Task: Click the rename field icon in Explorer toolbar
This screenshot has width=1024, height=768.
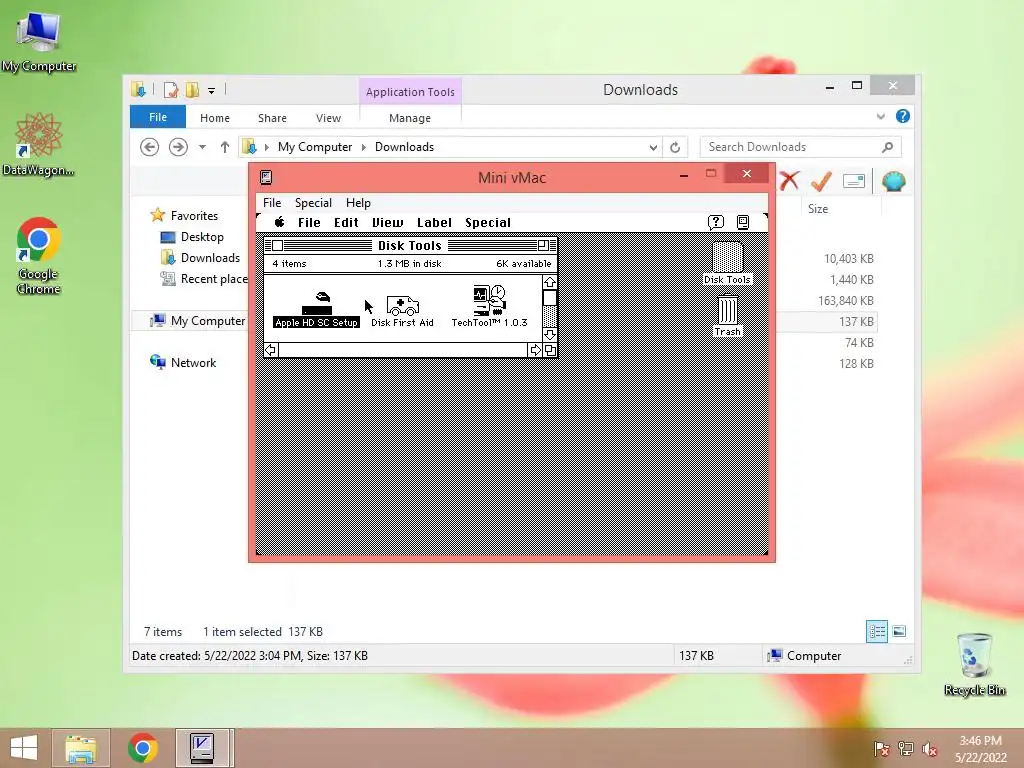Action: [x=854, y=181]
